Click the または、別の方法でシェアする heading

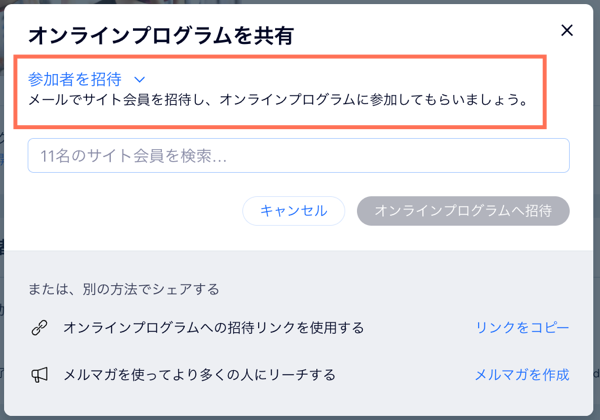tap(124, 289)
